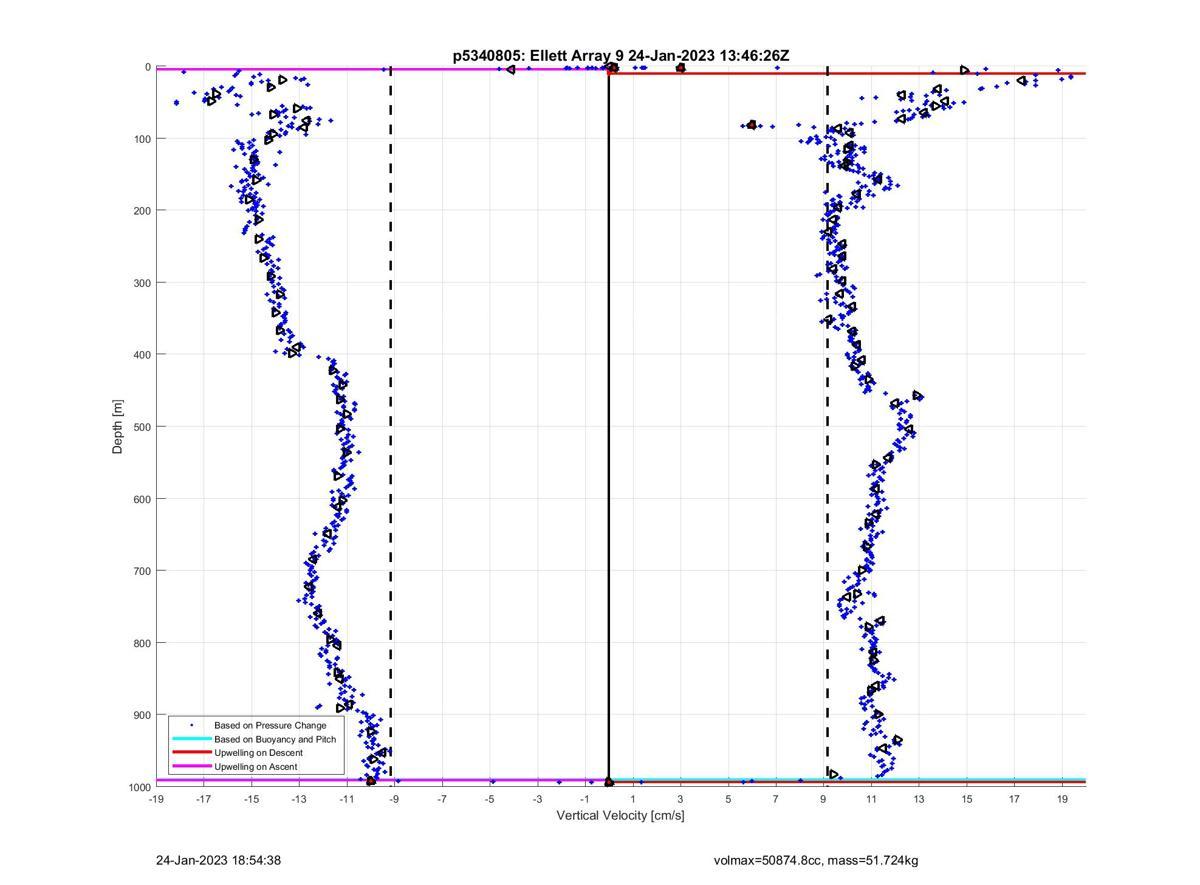
Task: Click the magenta legend line swatch
Action: pyautogui.click(x=191, y=767)
